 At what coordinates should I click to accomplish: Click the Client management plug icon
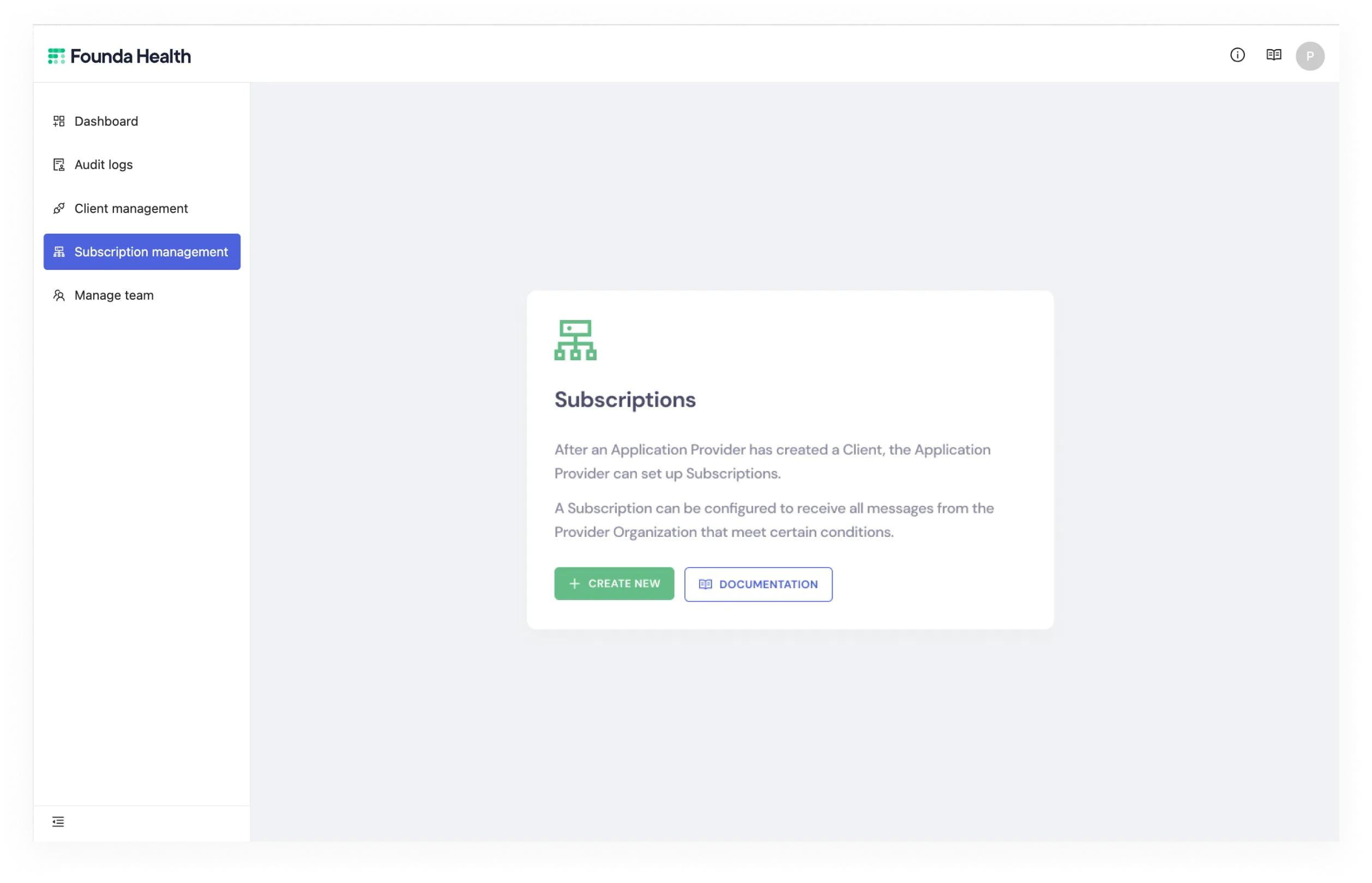(x=58, y=208)
